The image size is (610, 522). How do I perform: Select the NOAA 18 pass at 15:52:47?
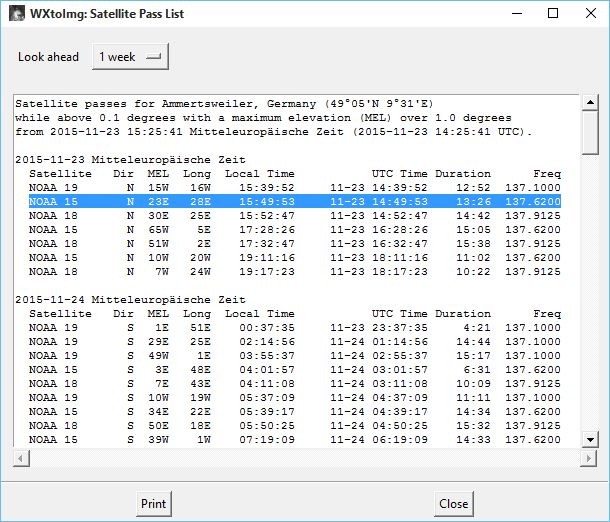[294, 215]
